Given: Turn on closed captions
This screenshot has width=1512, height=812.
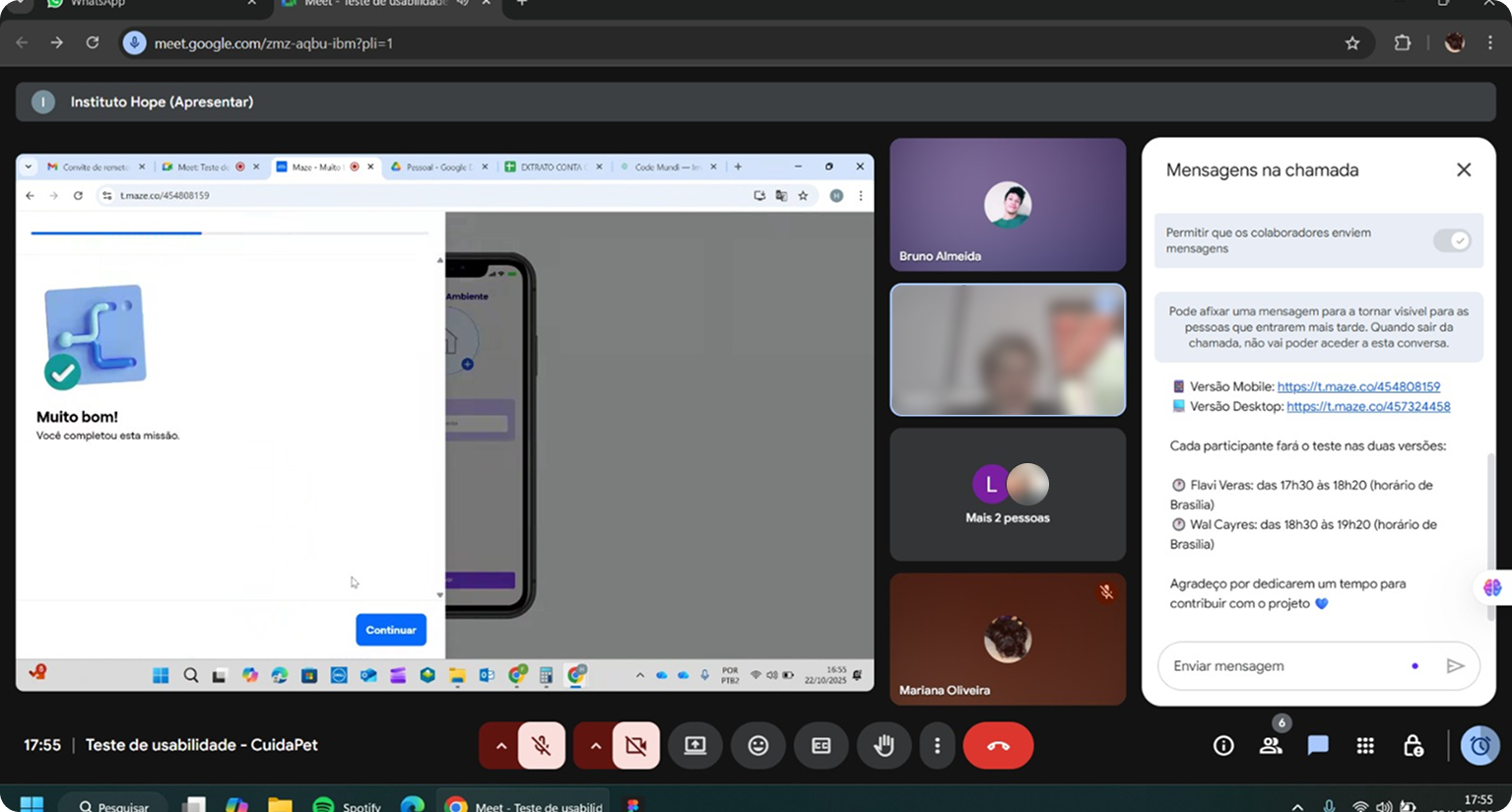Looking at the screenshot, I should (821, 746).
